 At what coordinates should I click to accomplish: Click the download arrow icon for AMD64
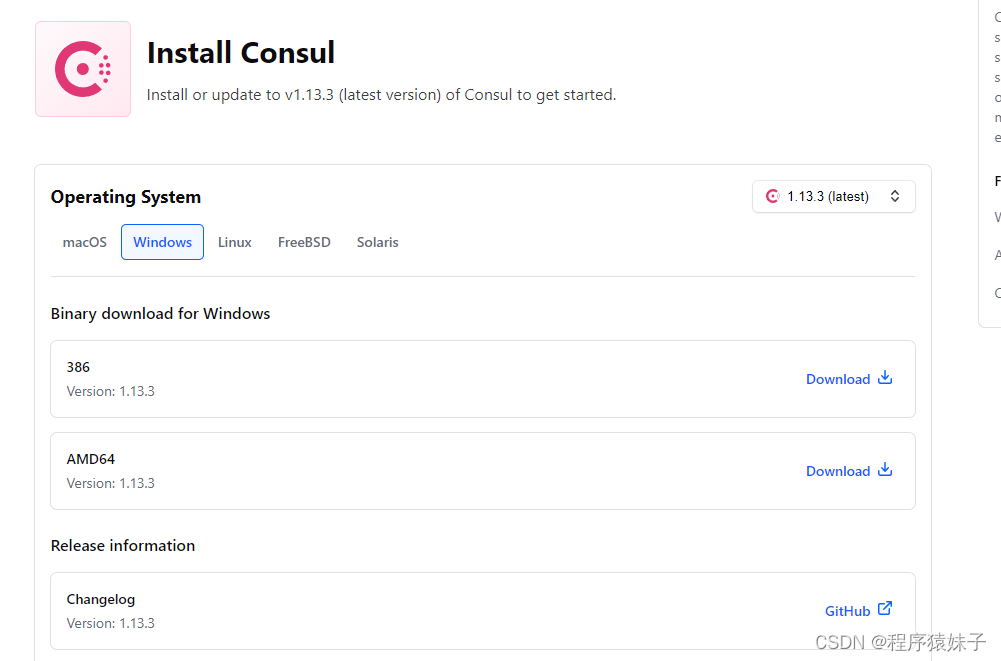(x=885, y=469)
